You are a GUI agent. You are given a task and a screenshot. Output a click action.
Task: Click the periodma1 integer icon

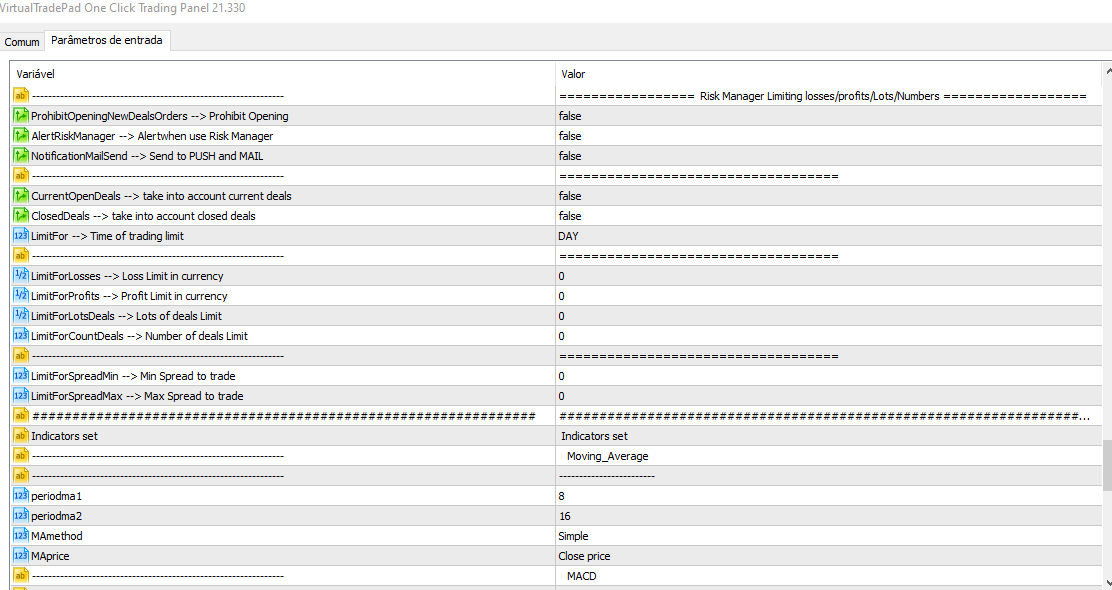point(21,496)
